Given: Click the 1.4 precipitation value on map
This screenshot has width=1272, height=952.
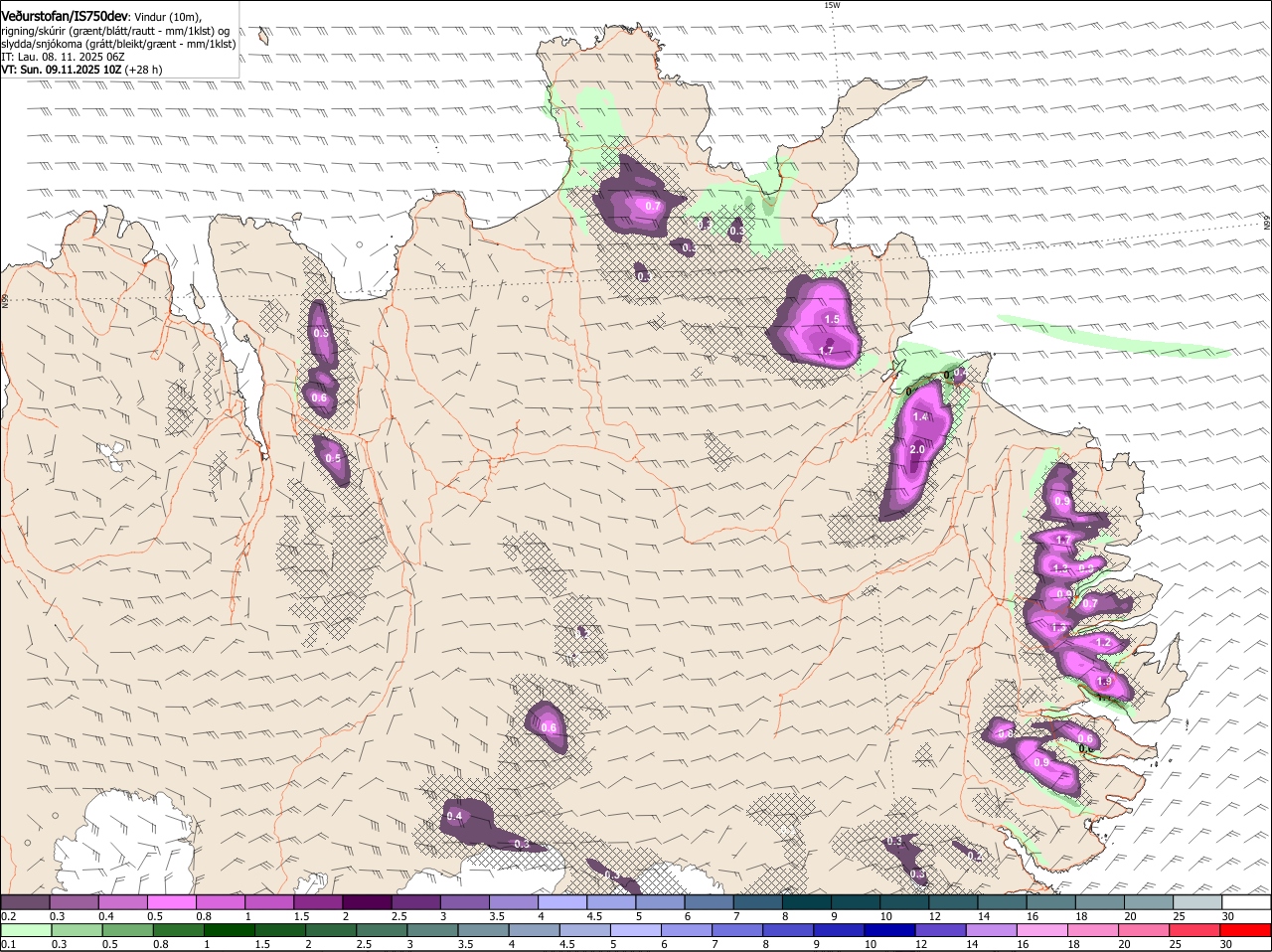Looking at the screenshot, I should point(920,417).
